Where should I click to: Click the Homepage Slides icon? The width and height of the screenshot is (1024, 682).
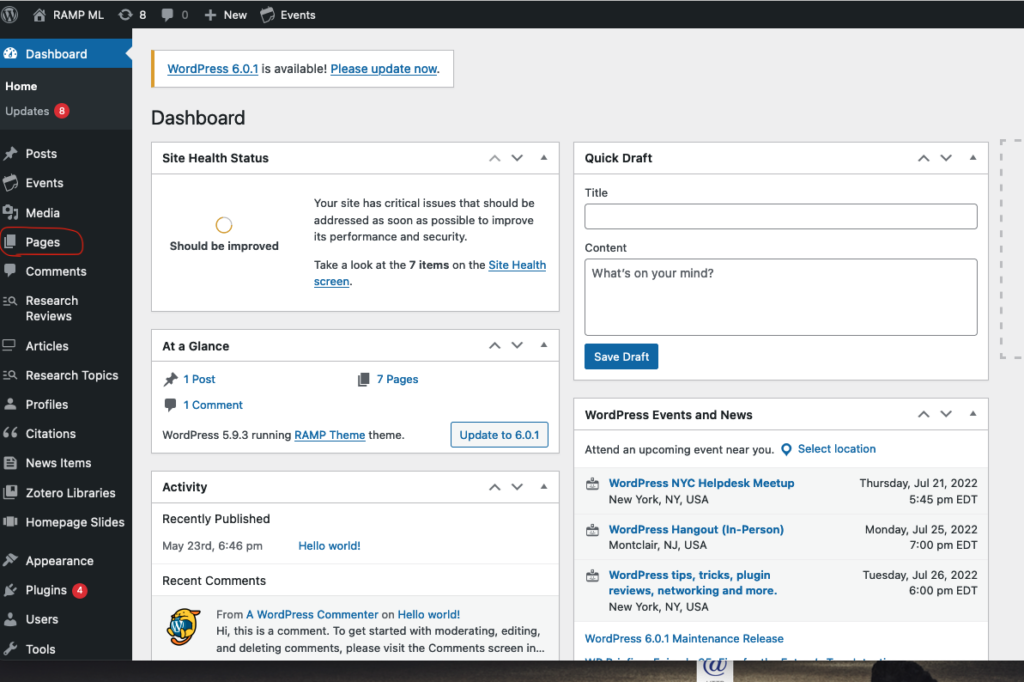pos(10,521)
